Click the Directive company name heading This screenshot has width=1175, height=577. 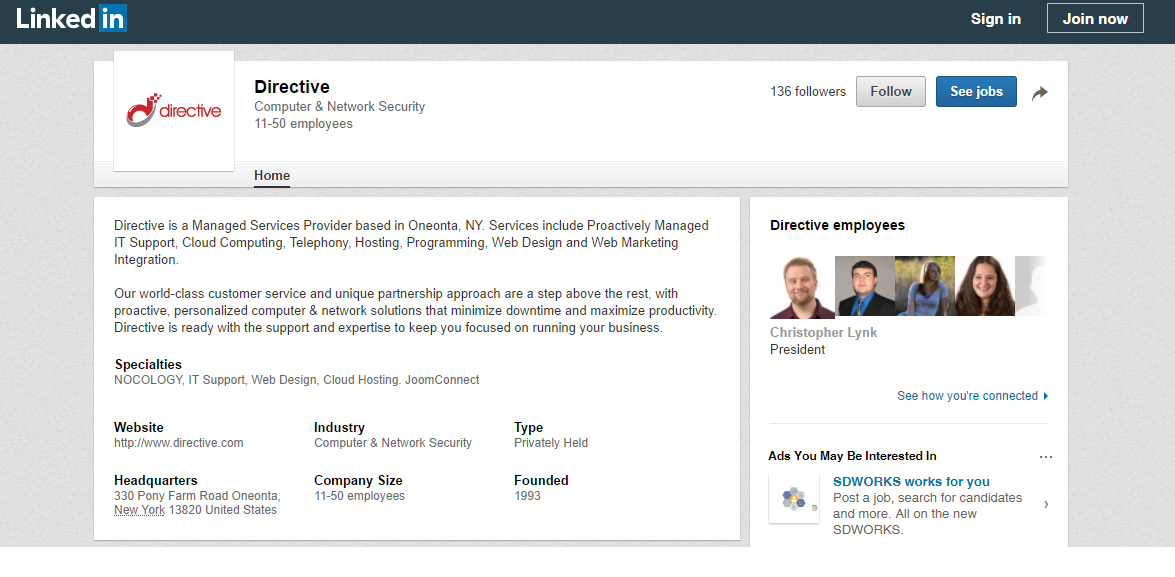coord(292,87)
